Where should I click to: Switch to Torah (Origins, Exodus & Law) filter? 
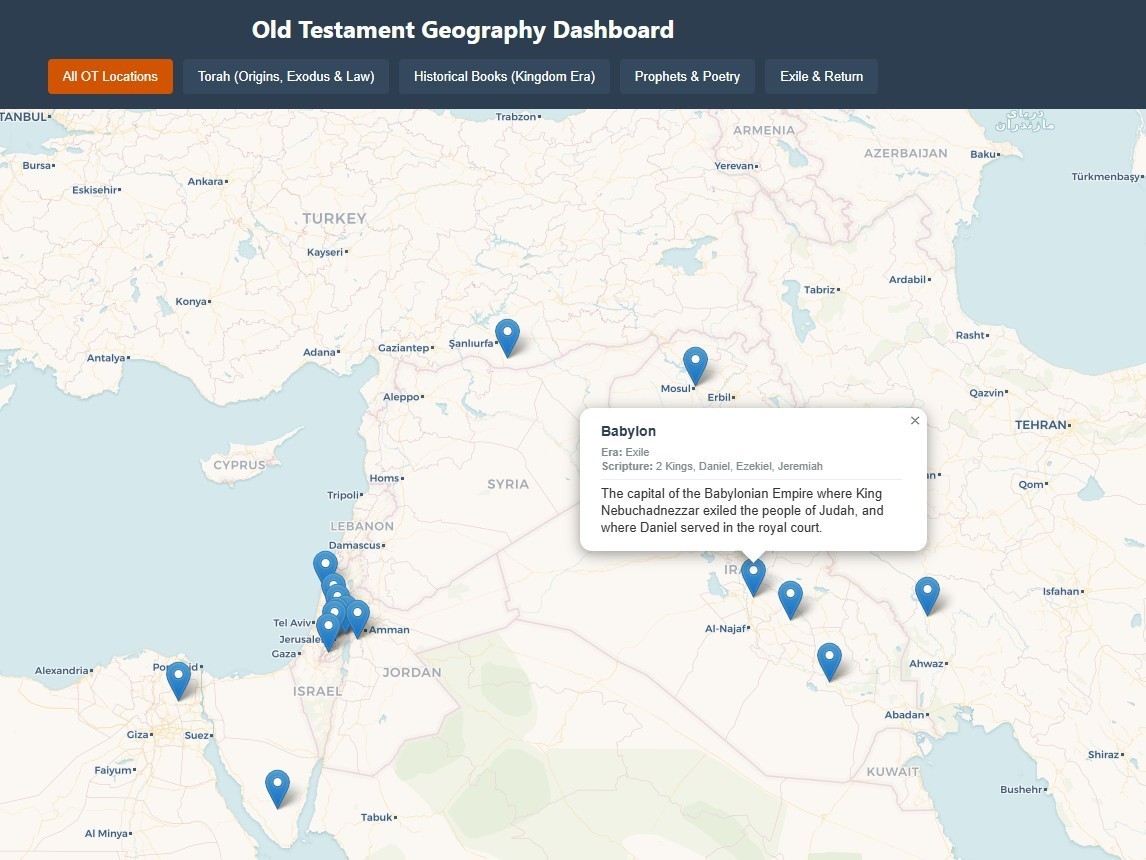tap(286, 77)
